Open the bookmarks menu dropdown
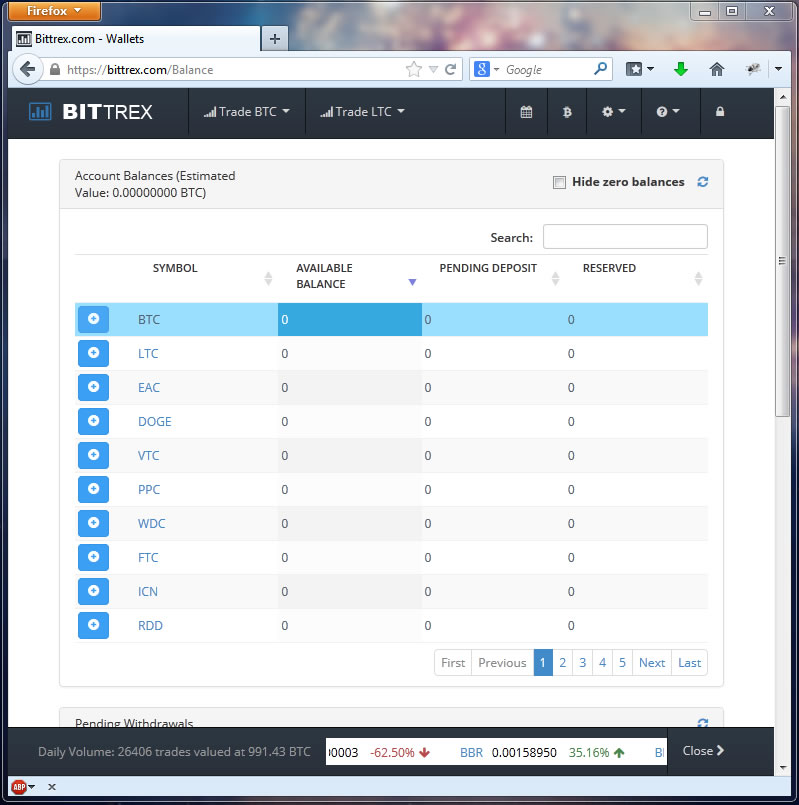Screen dimensions: 799x805 pyautogui.click(x=640, y=69)
